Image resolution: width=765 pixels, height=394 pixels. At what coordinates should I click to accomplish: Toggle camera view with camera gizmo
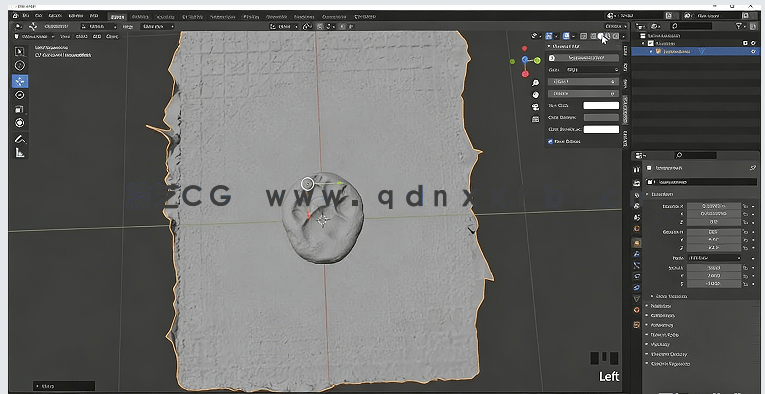pos(536,107)
